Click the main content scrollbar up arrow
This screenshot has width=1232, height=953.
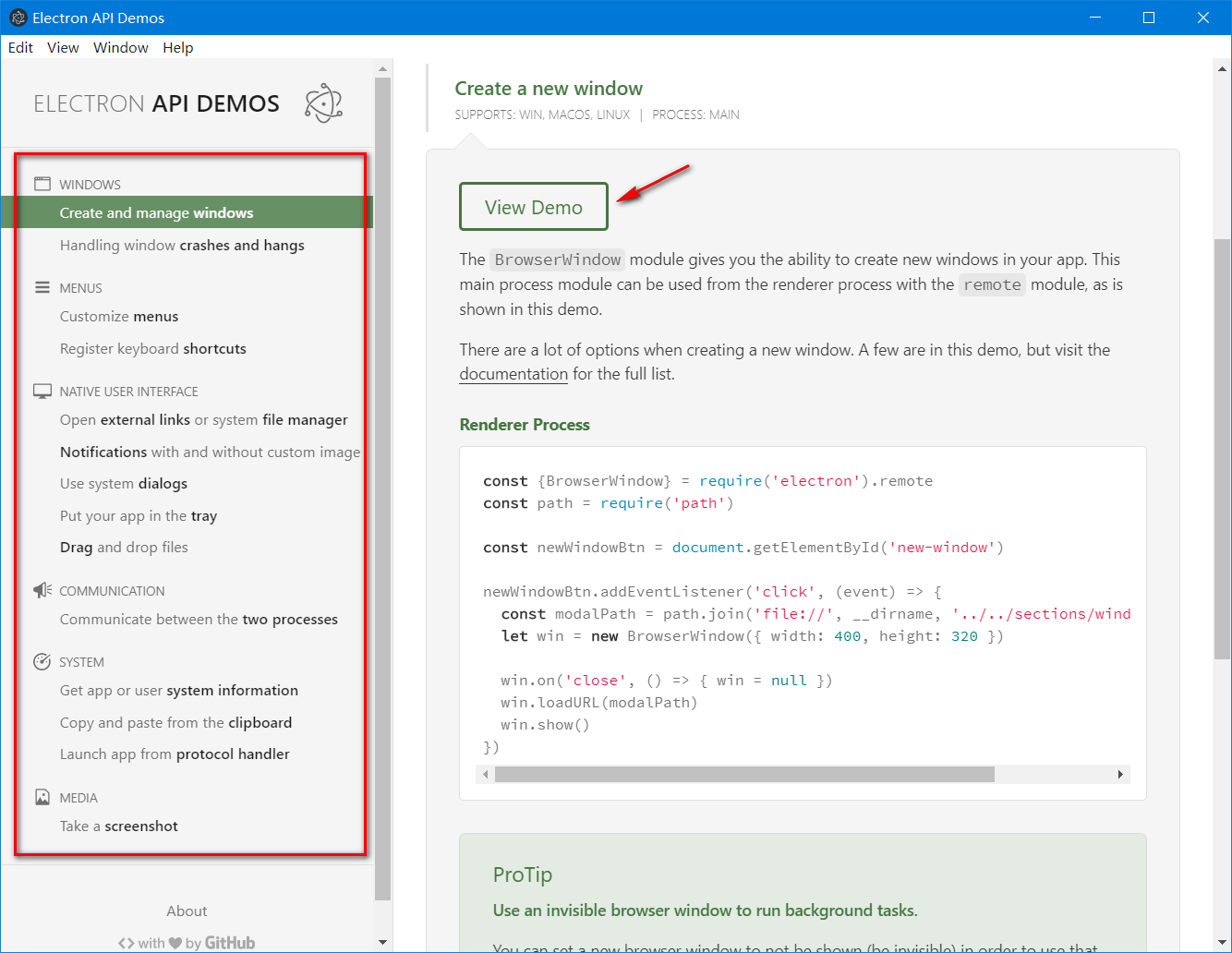[1222, 68]
